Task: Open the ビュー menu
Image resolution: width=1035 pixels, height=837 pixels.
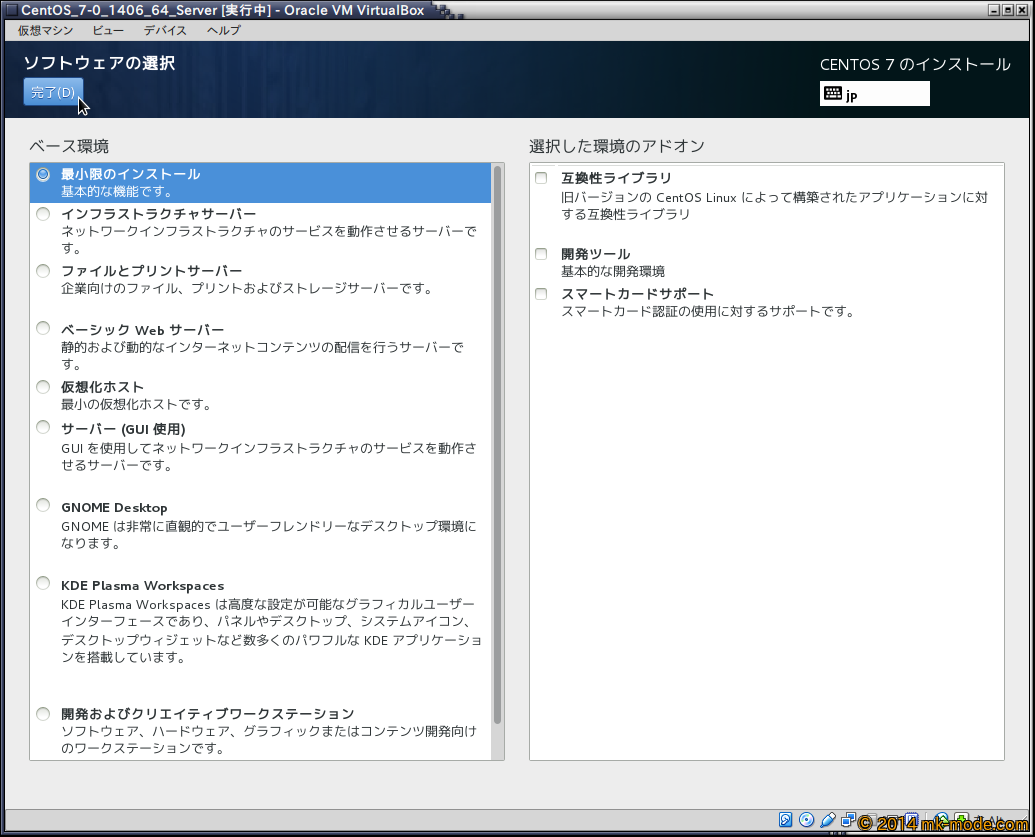Action: click(108, 30)
